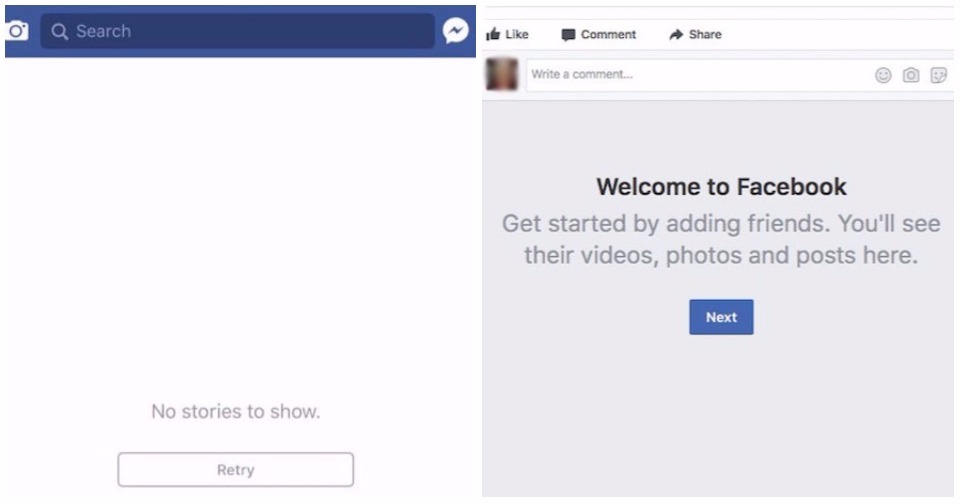Like the post

point(507,34)
